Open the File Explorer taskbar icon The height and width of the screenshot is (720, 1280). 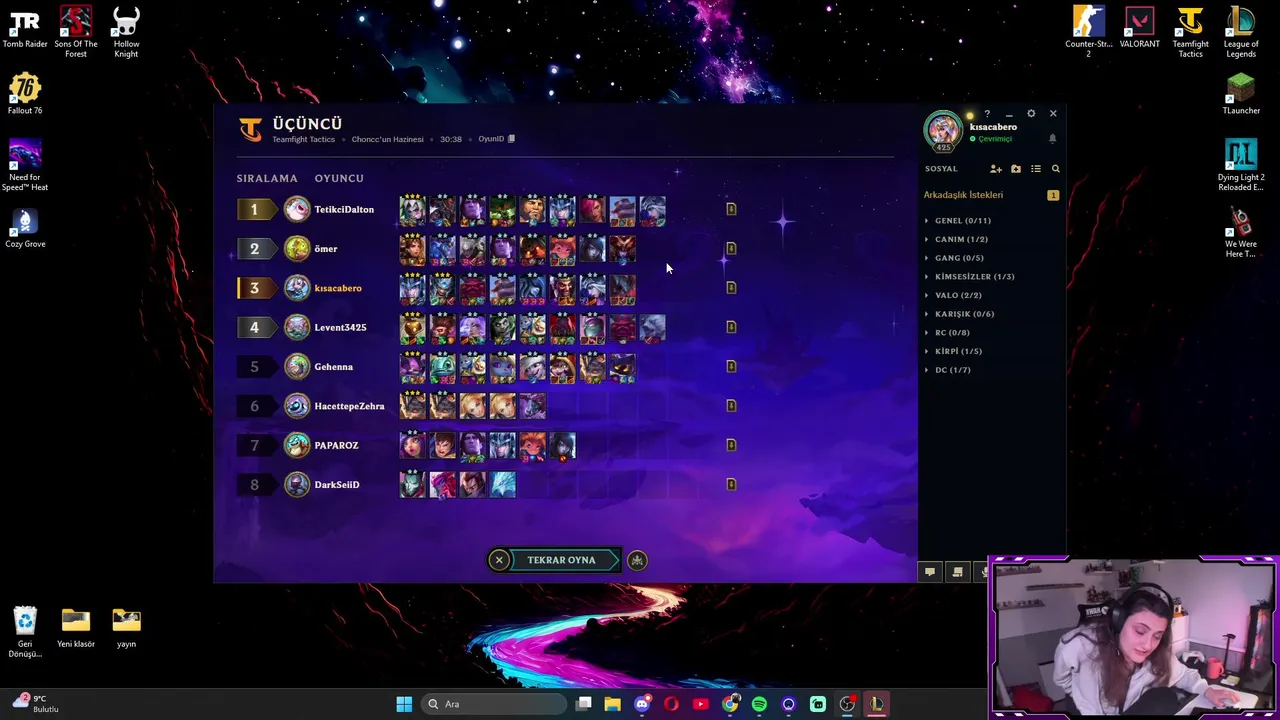point(613,704)
